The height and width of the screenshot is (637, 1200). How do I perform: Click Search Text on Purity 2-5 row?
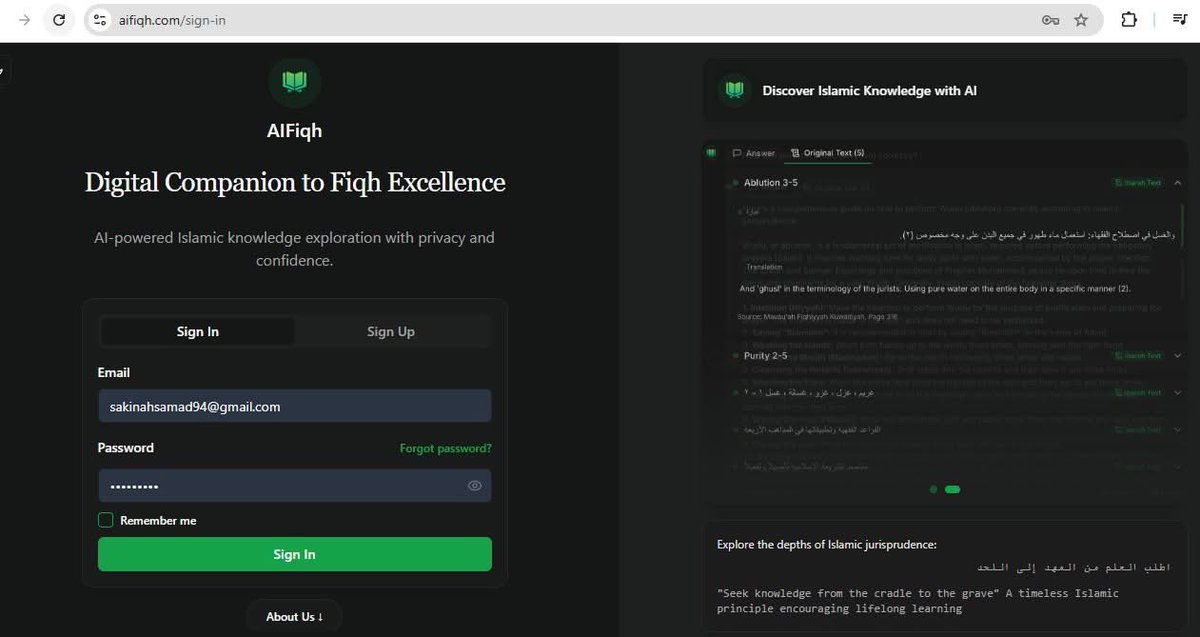1139,355
